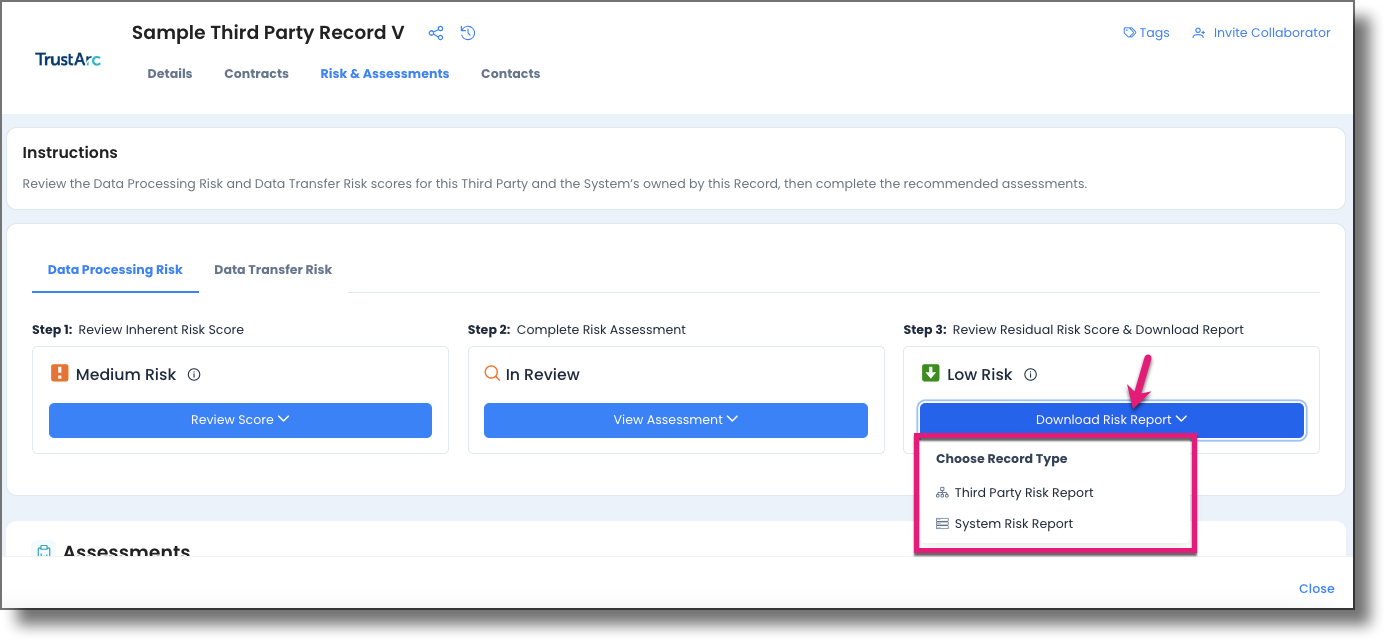The image size is (1386, 641).
Task: Click Step 3: Review Residual Risk Score text
Action: pyautogui.click(x=1074, y=330)
